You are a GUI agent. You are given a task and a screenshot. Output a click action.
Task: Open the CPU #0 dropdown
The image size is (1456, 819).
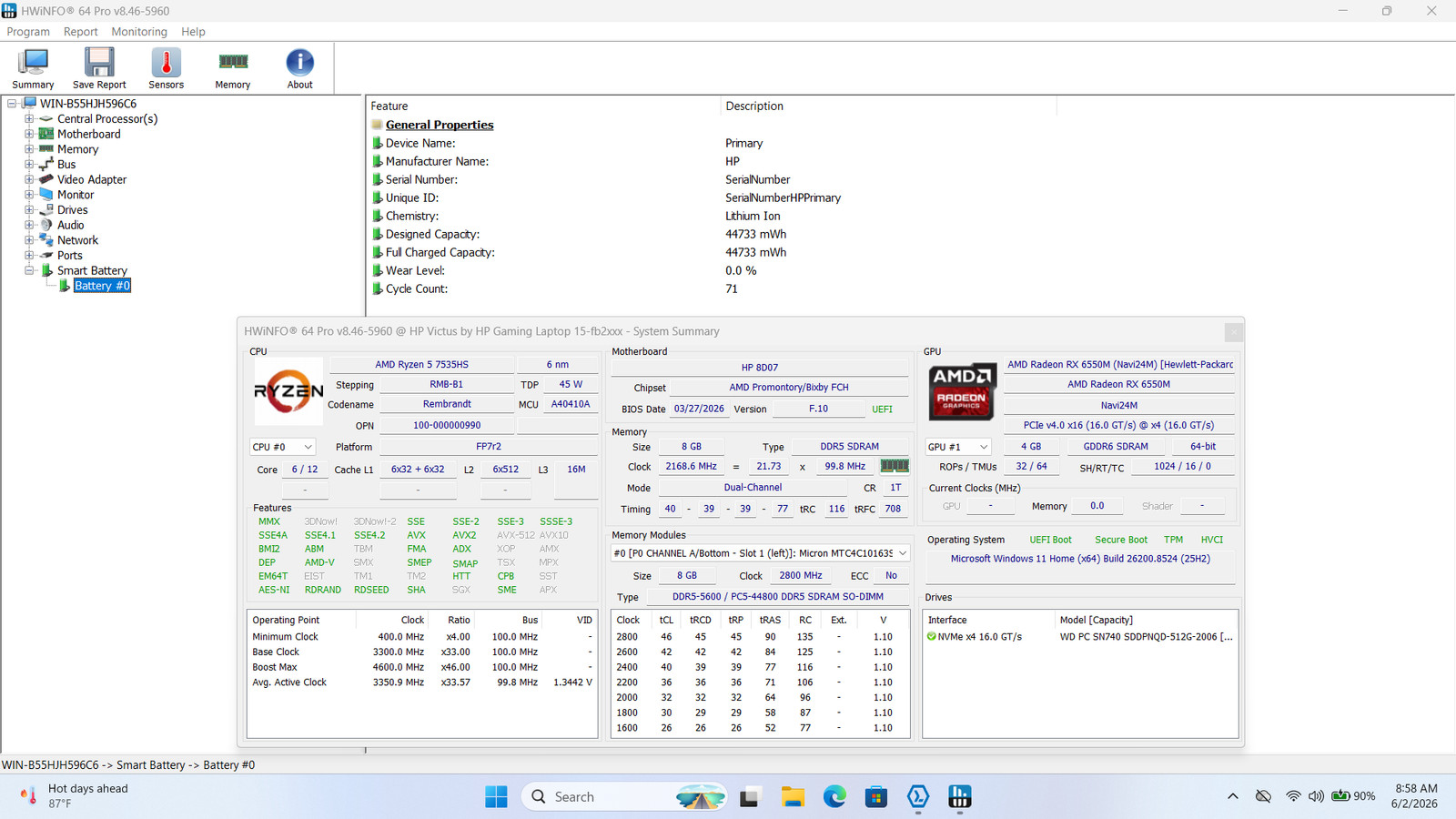(x=282, y=447)
